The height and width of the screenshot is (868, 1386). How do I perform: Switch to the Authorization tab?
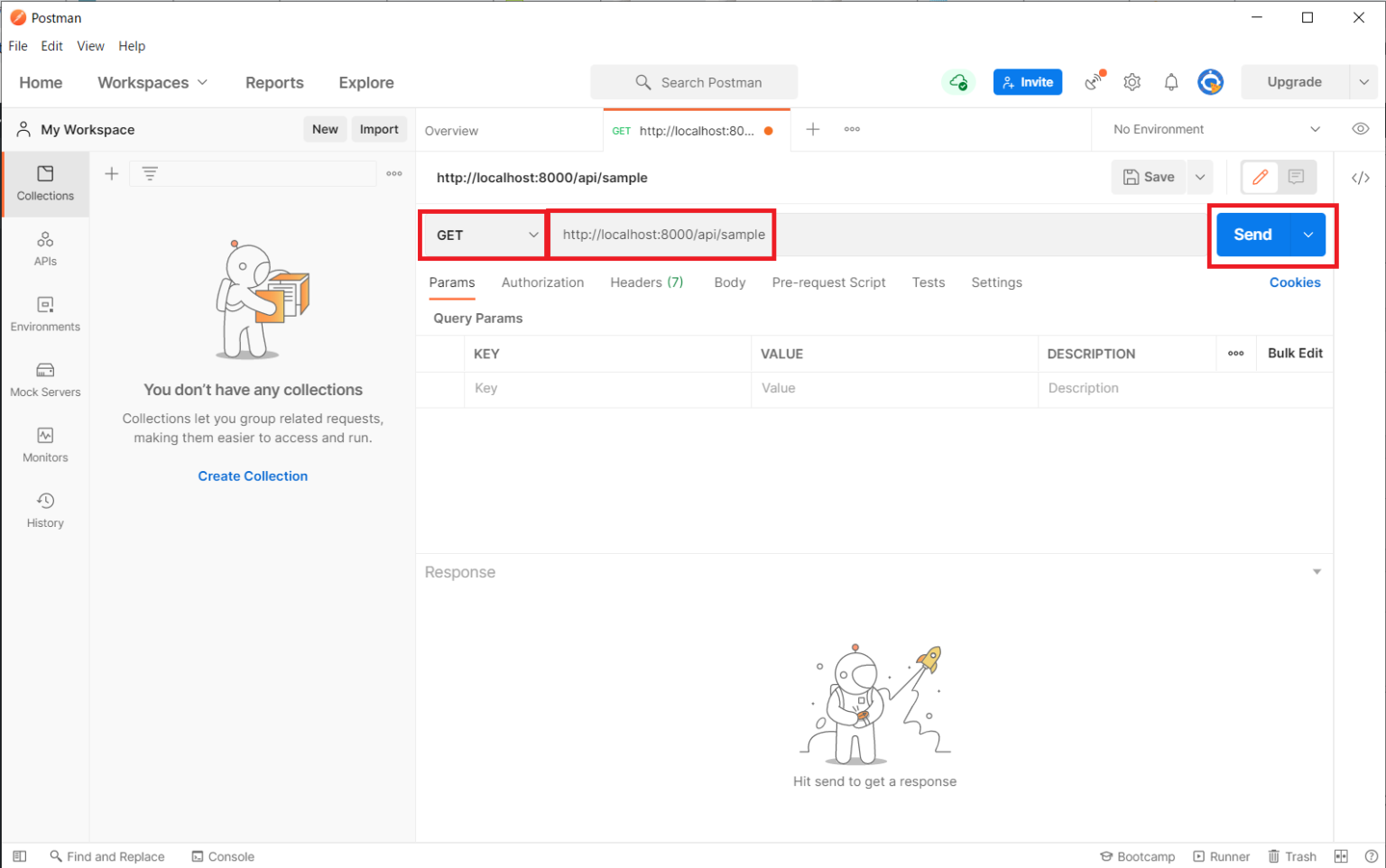click(542, 282)
